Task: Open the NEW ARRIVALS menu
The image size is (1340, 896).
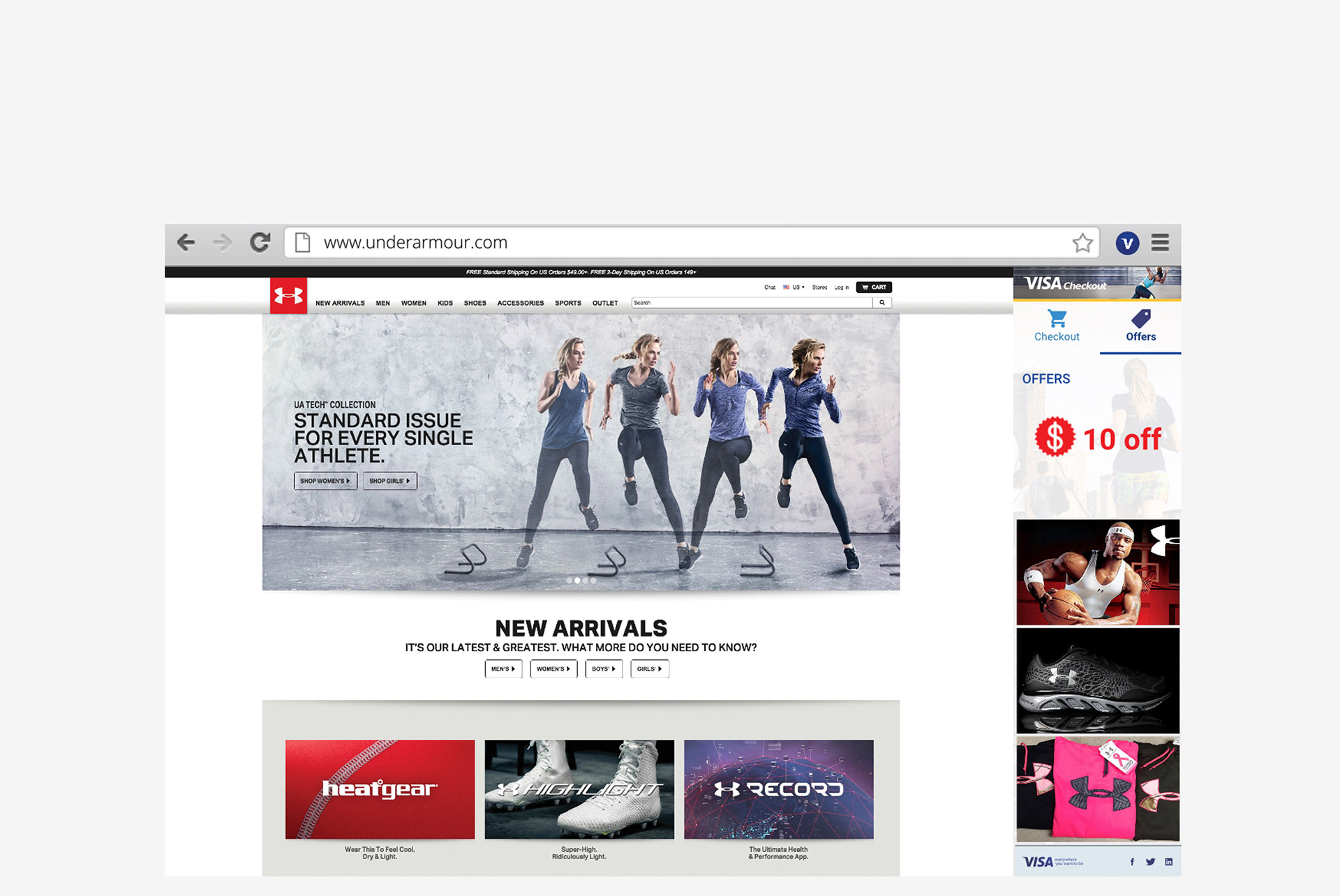Action: click(340, 303)
